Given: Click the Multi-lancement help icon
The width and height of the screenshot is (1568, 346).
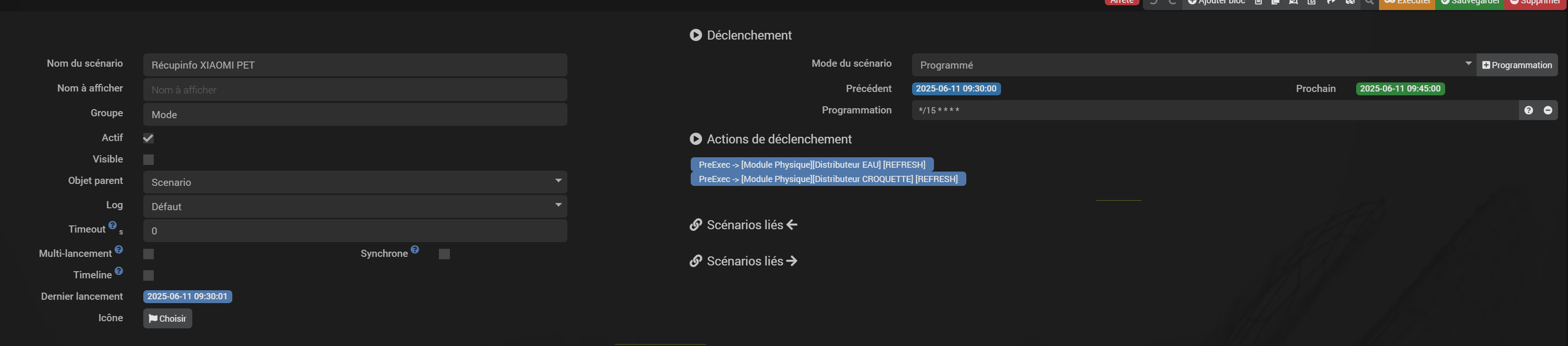Looking at the screenshot, I should point(119,250).
